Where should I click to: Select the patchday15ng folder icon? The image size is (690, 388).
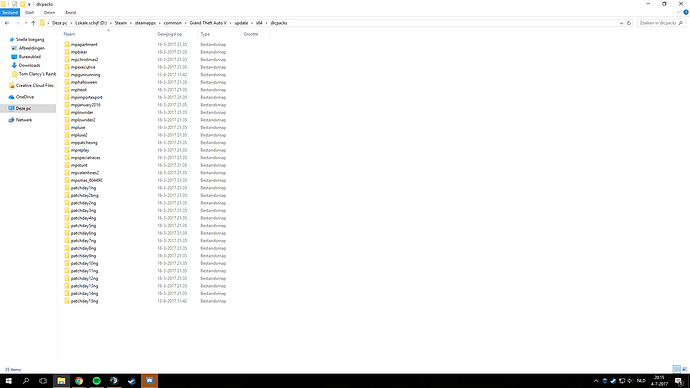(66, 301)
